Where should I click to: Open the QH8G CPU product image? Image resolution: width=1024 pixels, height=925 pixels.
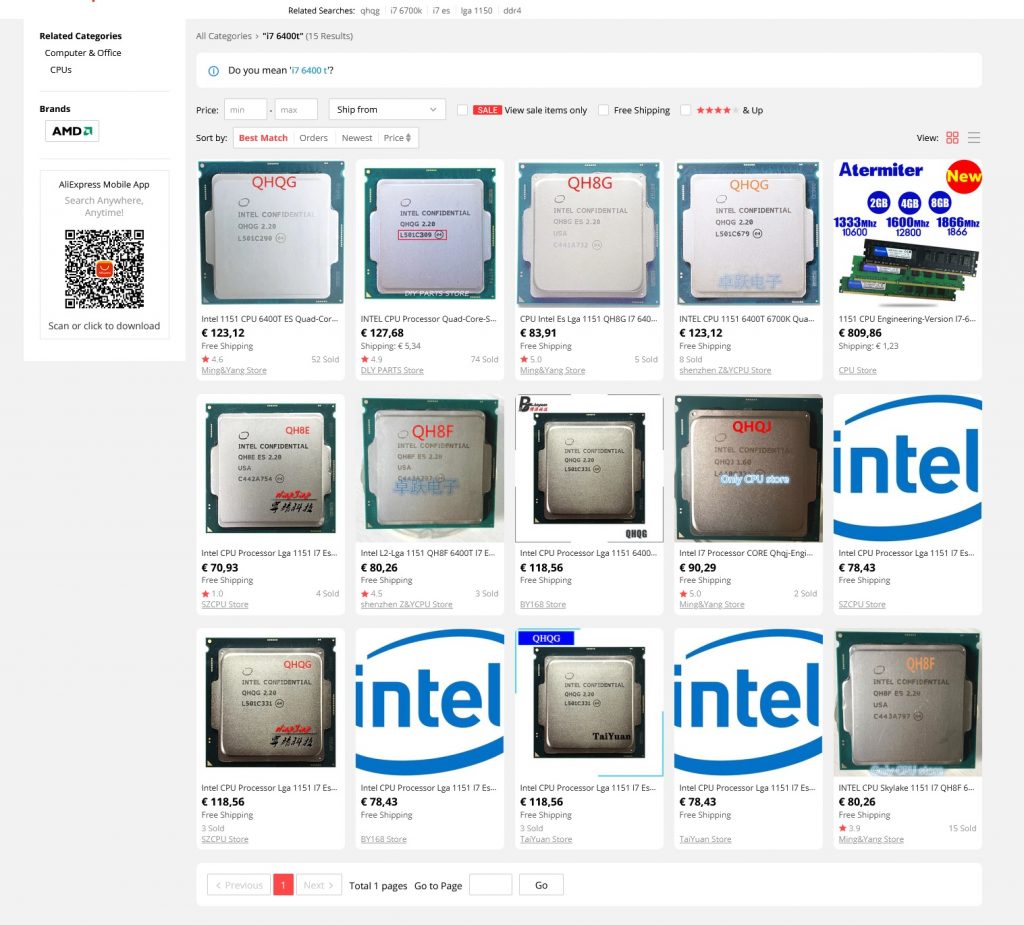589,233
